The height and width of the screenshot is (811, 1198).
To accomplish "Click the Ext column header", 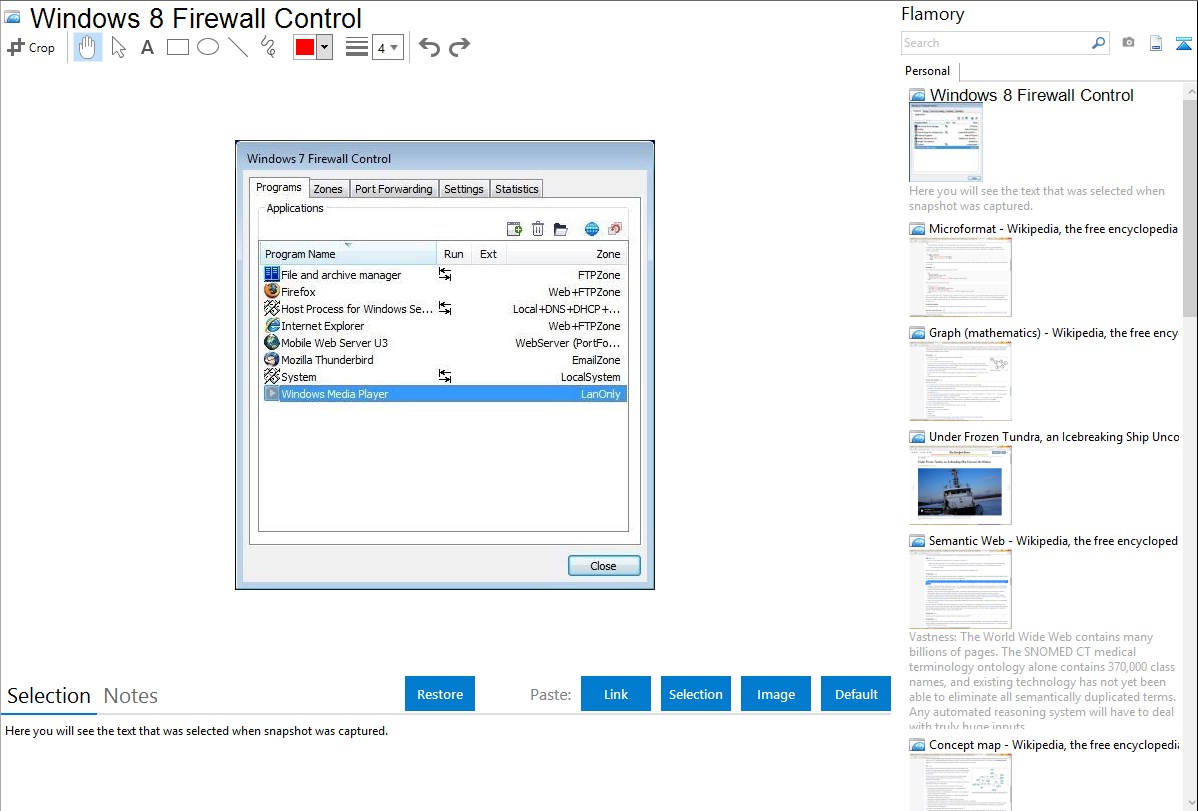I will click(488, 254).
